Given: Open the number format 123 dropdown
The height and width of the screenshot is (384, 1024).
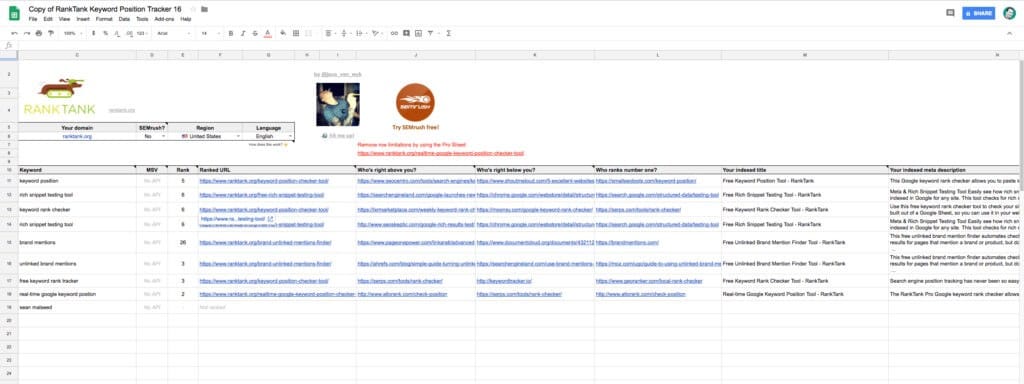Looking at the screenshot, I should point(142,33).
